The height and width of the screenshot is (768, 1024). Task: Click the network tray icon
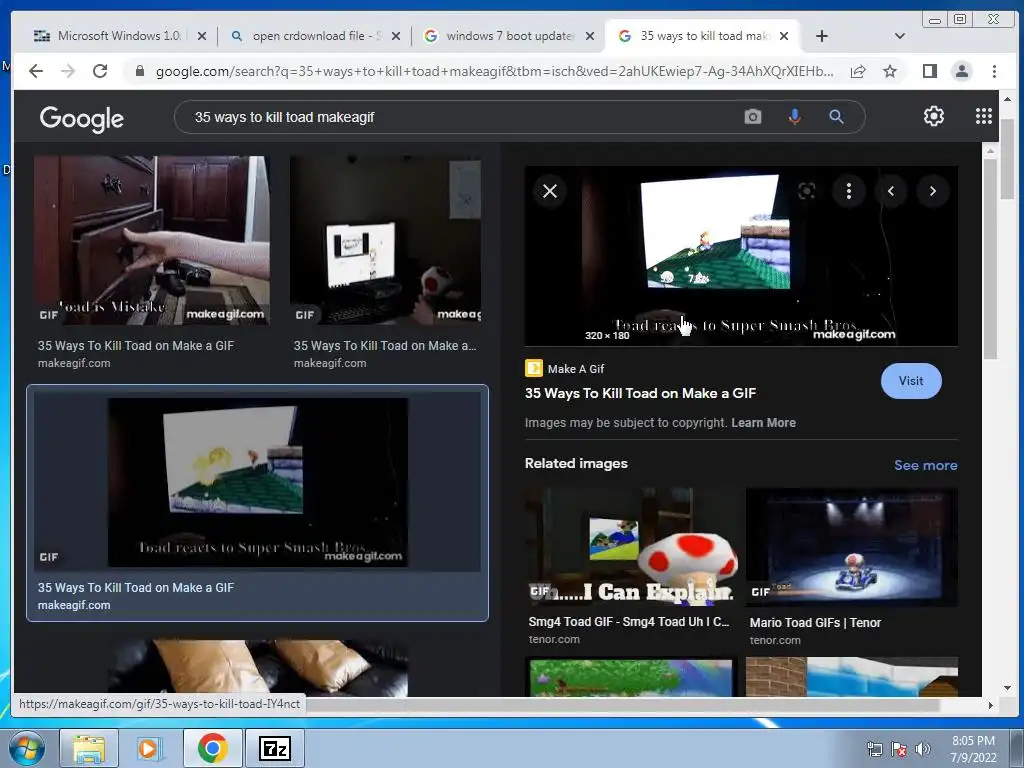tap(874, 749)
